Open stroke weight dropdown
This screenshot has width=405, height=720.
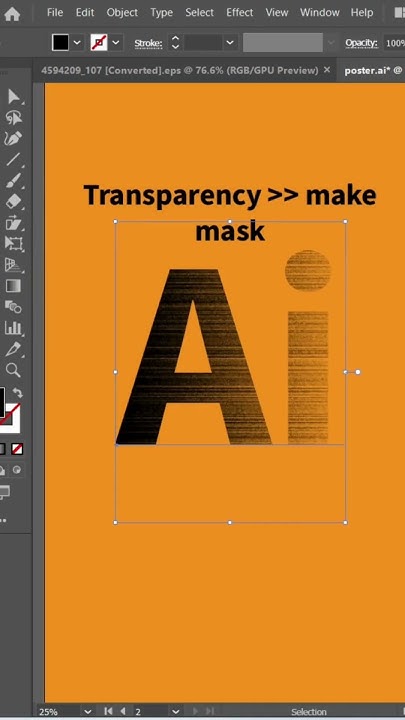[230, 43]
